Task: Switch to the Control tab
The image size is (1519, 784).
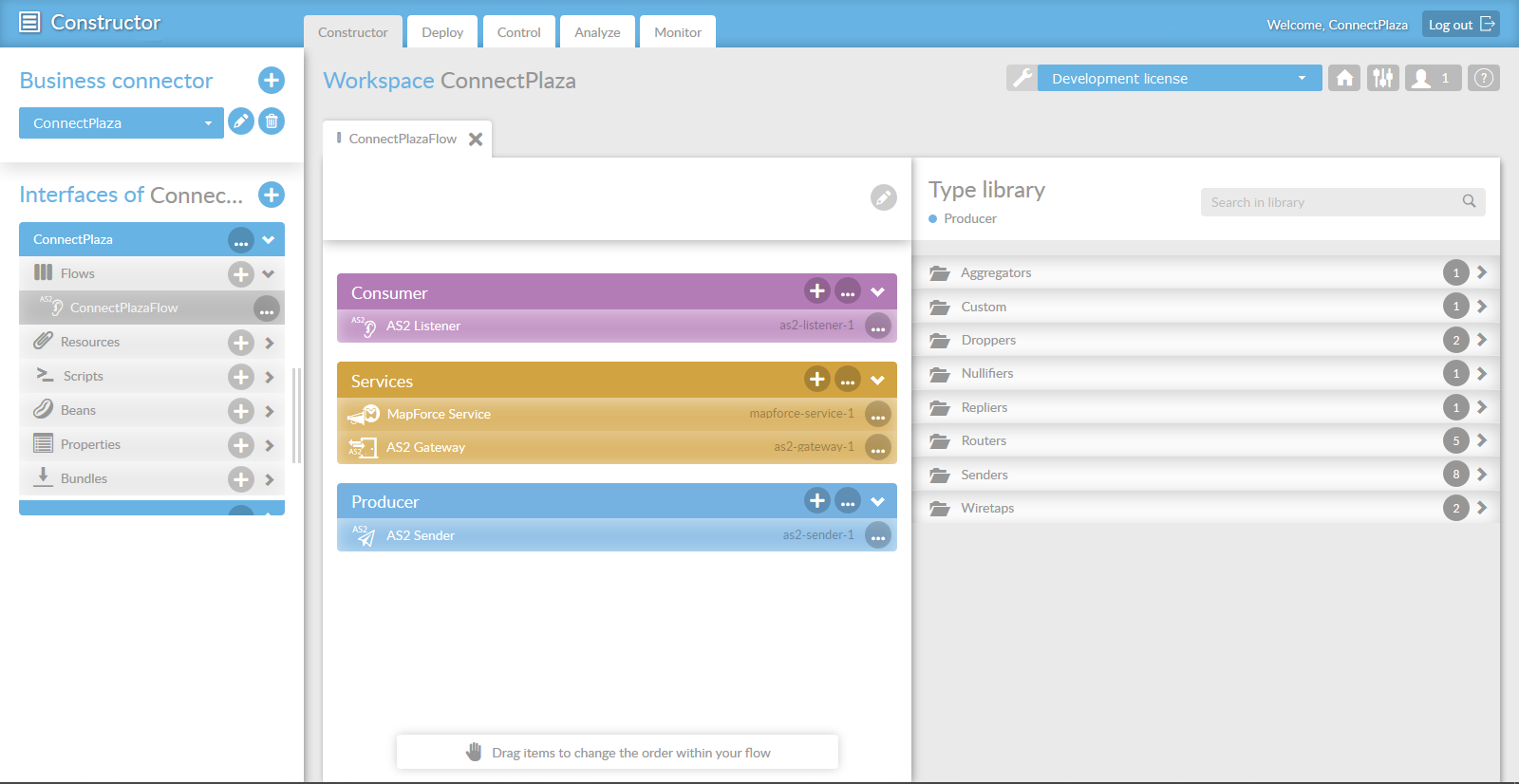Action: point(519,31)
